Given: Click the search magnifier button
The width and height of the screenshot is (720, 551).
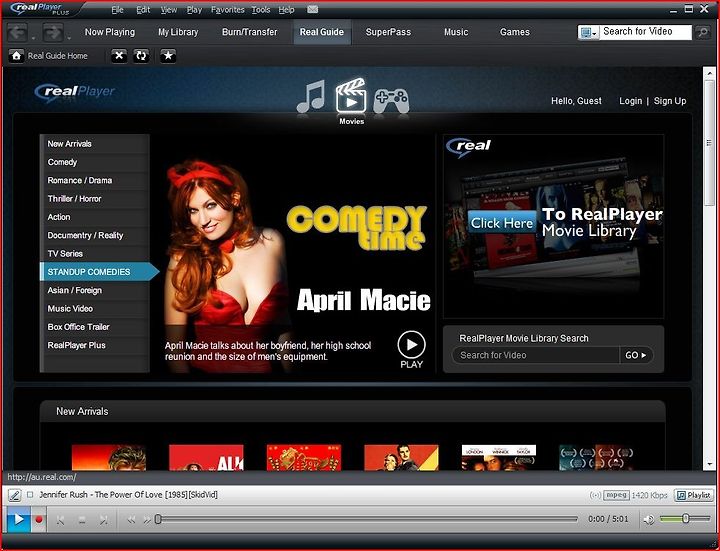Looking at the screenshot, I should click(x=703, y=32).
